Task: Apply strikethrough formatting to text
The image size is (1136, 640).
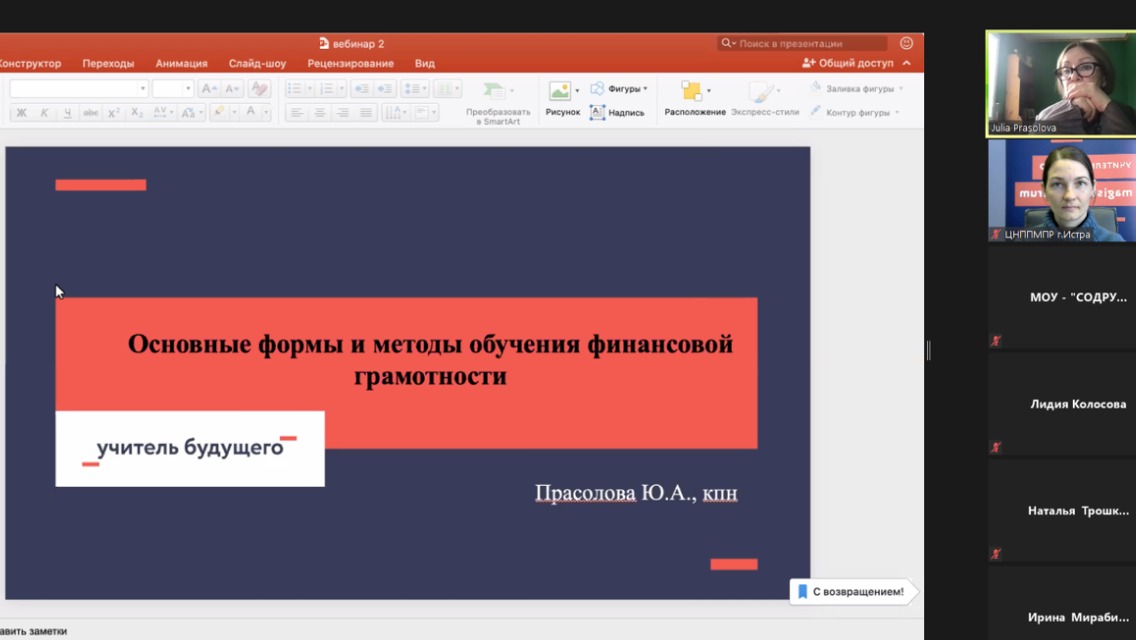Action: [x=90, y=112]
